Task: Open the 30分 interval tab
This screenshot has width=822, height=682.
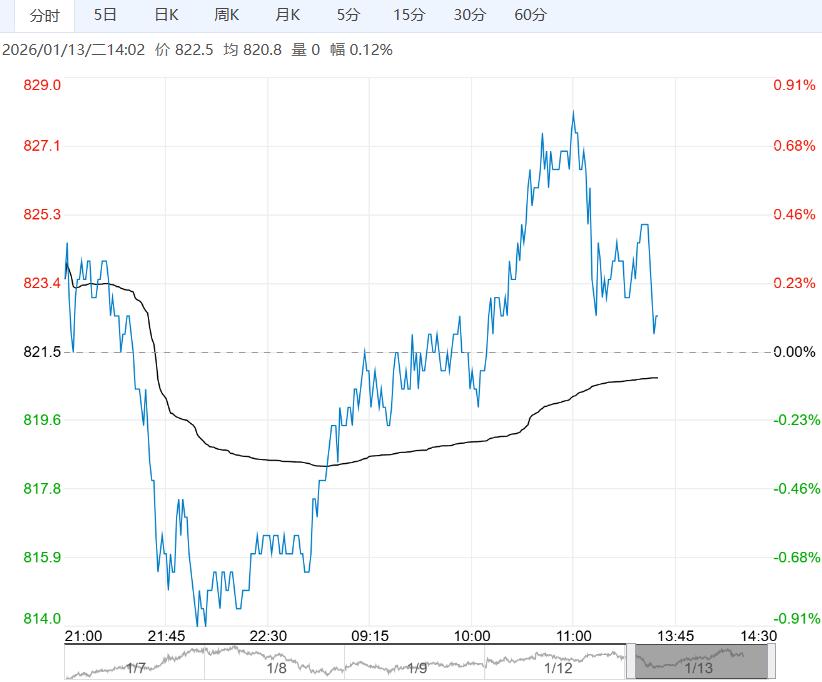Action: point(469,15)
